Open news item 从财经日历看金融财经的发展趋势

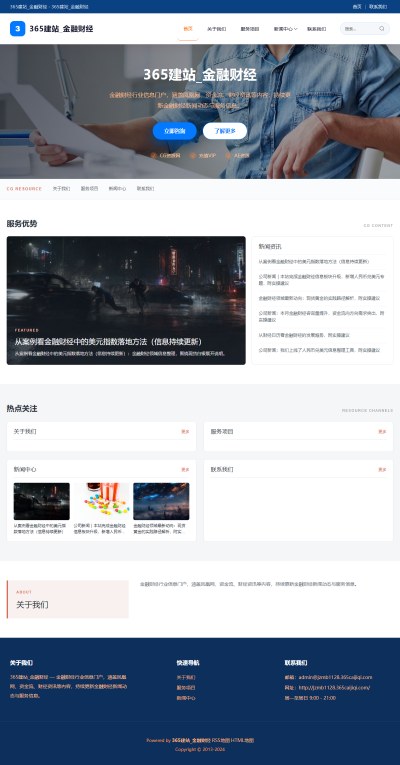click(x=304, y=335)
